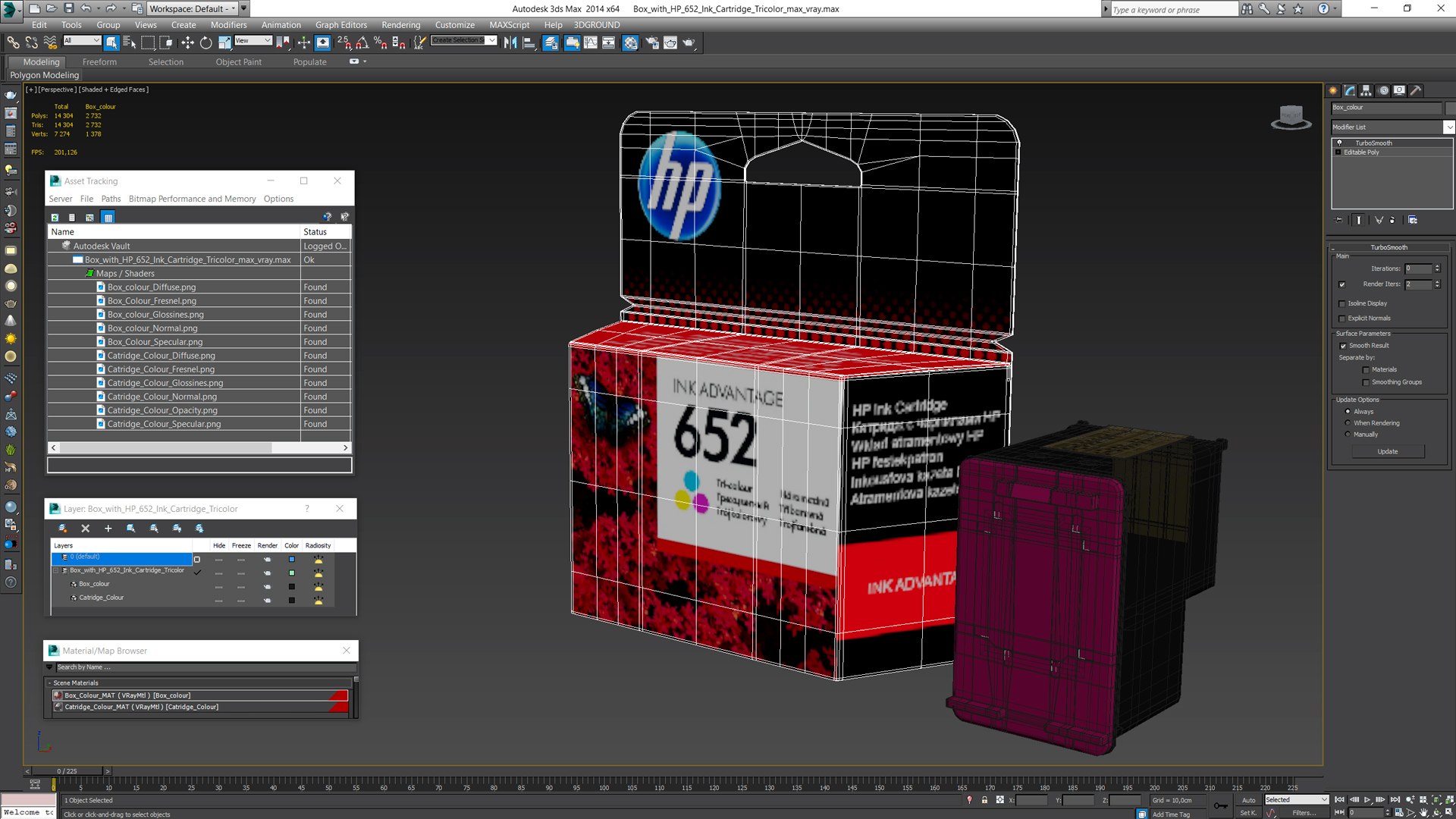This screenshot has height=819, width=1456.
Task: Enable the Isoline Display checkbox
Action: click(1341, 303)
